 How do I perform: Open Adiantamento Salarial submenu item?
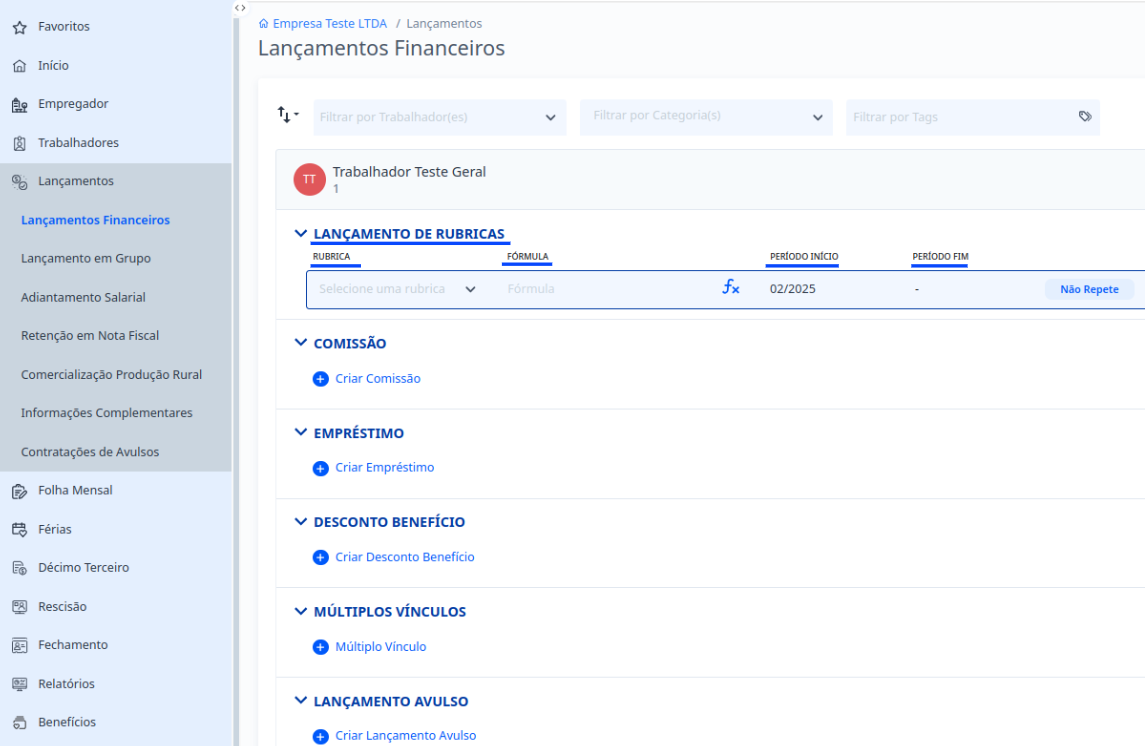(x=83, y=297)
